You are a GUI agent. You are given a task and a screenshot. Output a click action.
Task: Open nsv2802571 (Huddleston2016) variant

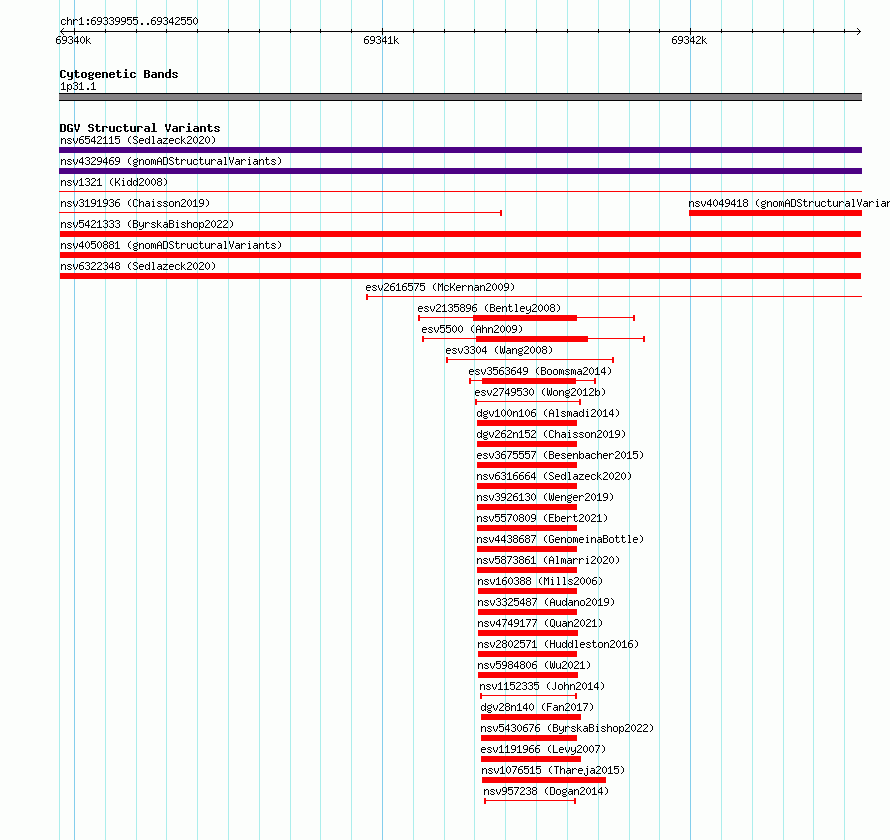tap(559, 644)
